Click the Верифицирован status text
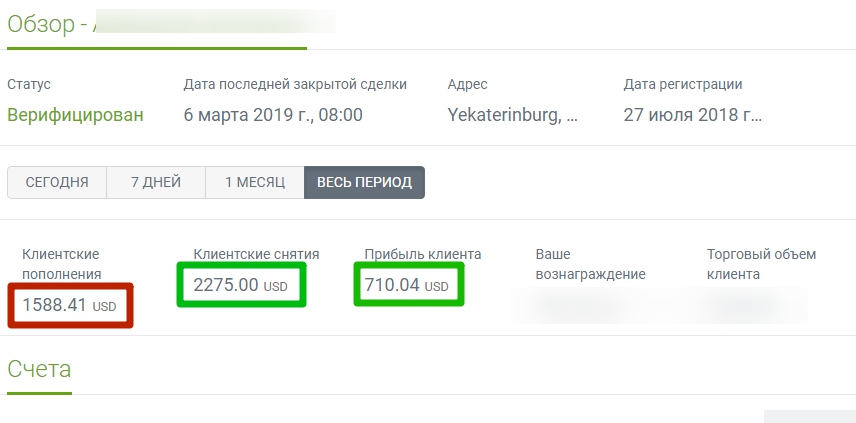The height and width of the screenshot is (423, 856). pyautogui.click(x=75, y=115)
